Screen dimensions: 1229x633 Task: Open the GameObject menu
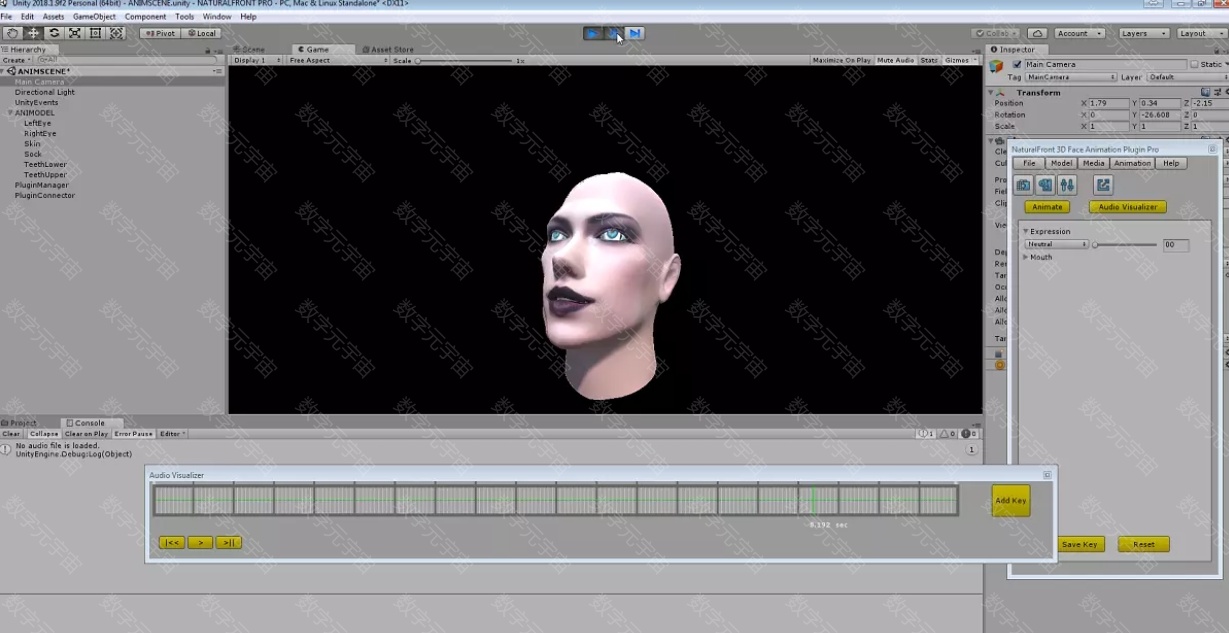[x=94, y=17]
